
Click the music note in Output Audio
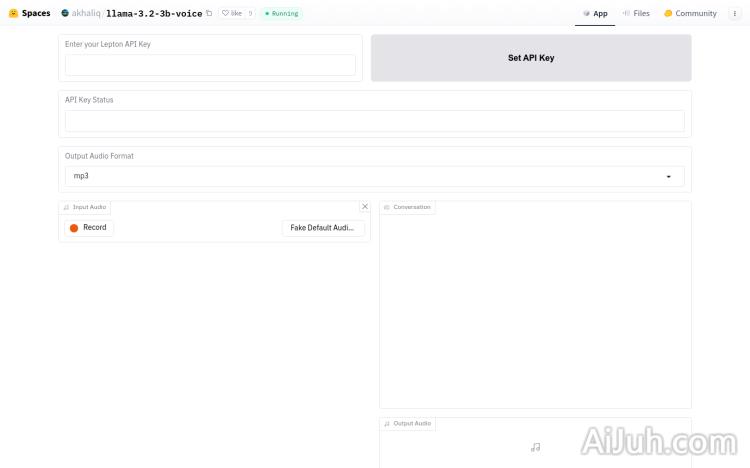click(535, 447)
